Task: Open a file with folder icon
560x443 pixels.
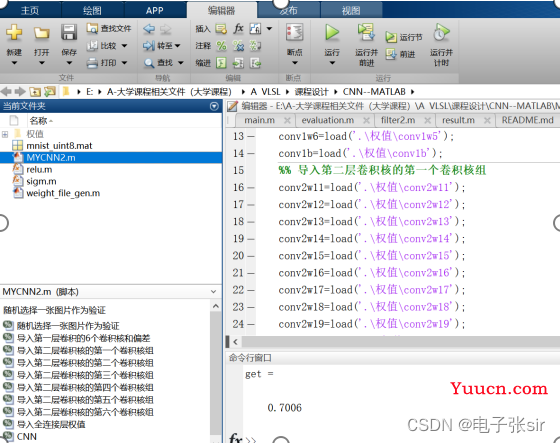Action: tap(41, 33)
